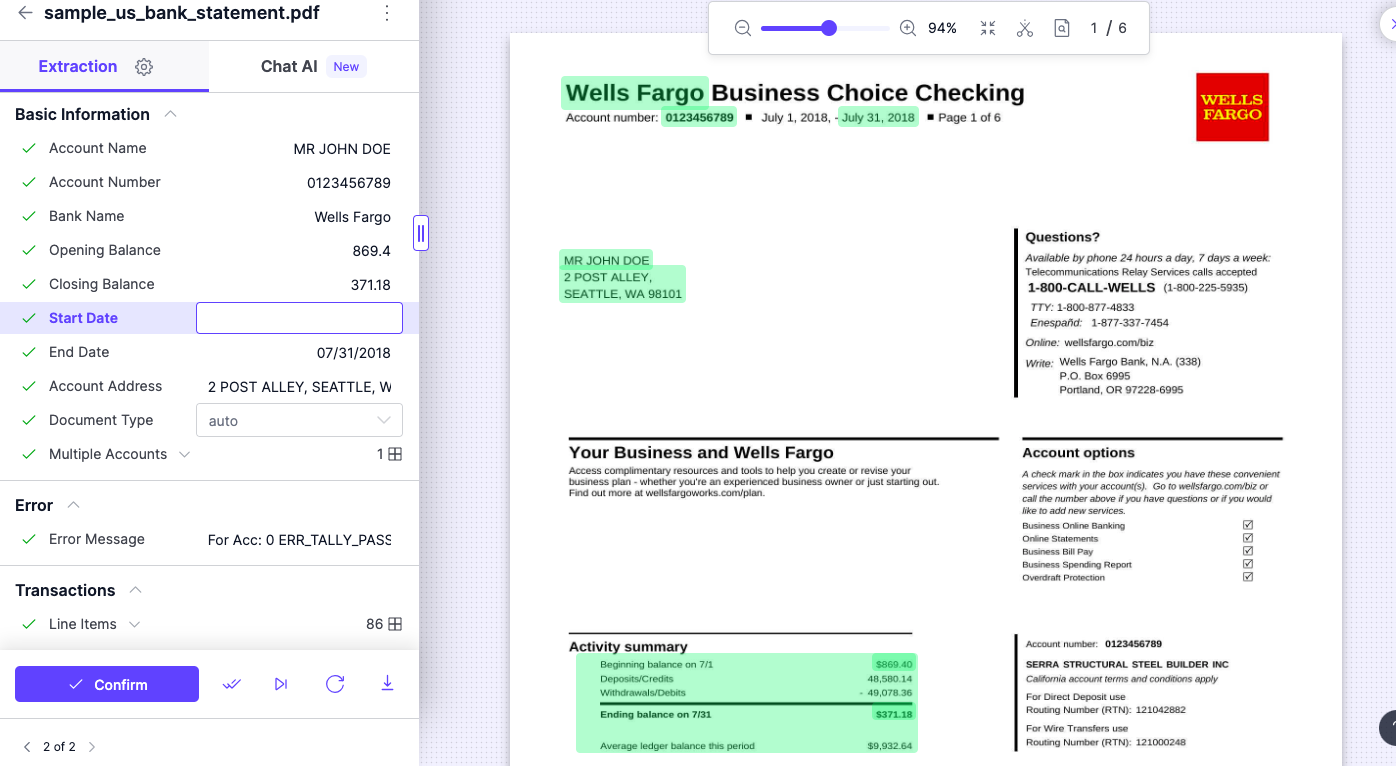Click highlighted $869.40 beginning balance in document
Viewport: 1396px width, 766px height.
pyautogui.click(x=894, y=664)
